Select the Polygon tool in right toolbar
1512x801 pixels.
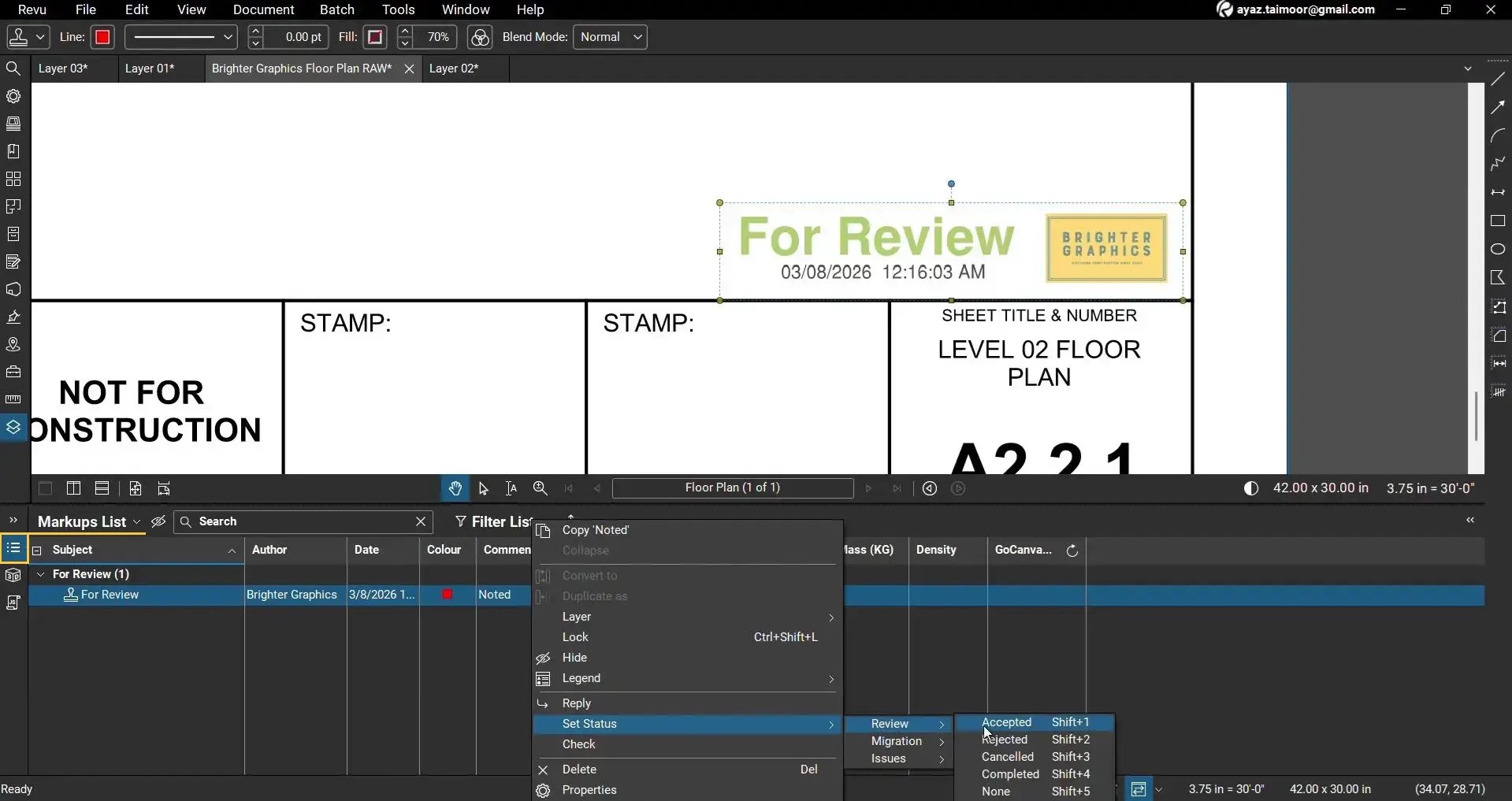coord(1498,278)
